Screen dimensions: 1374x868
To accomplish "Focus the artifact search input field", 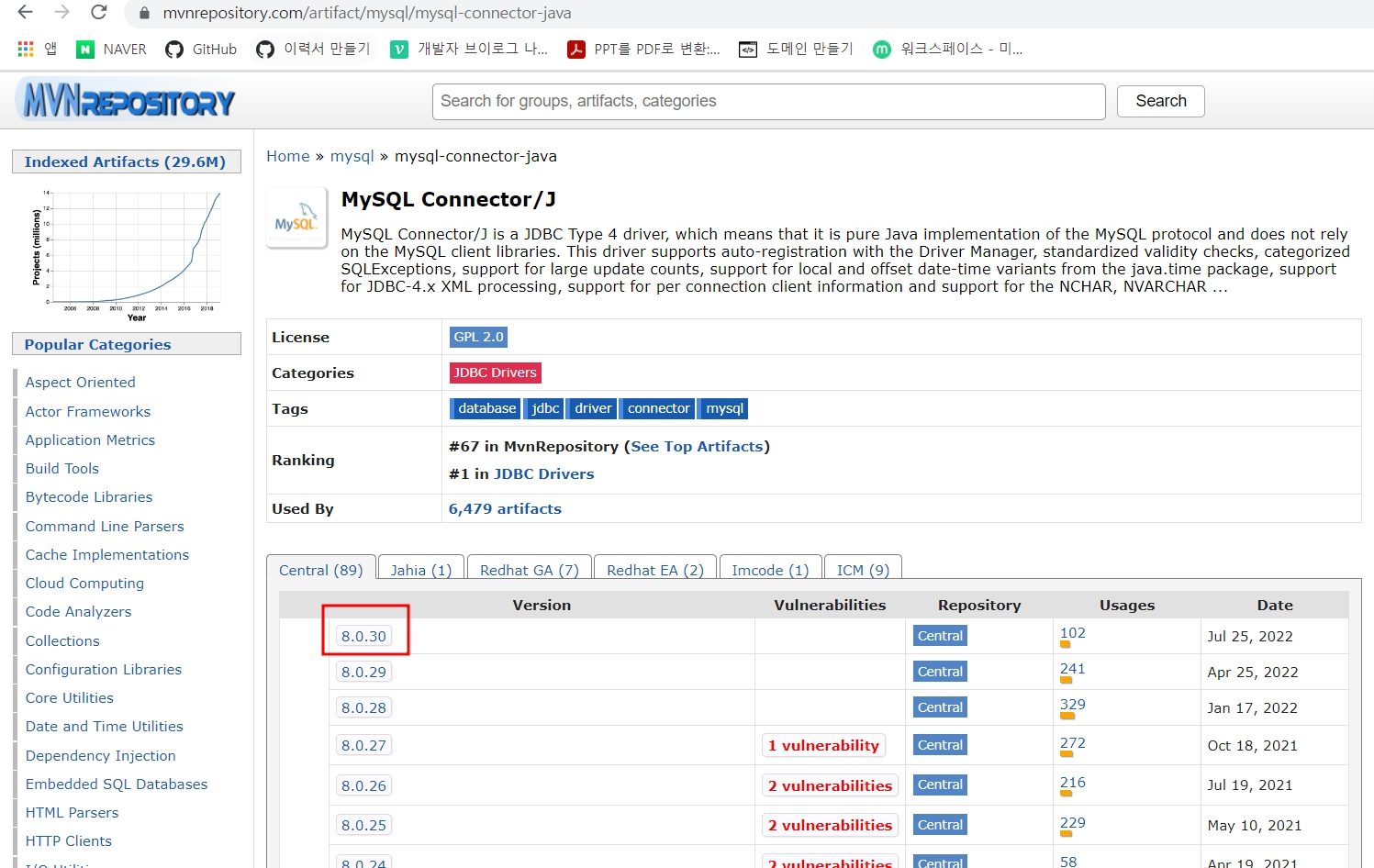I will [768, 101].
